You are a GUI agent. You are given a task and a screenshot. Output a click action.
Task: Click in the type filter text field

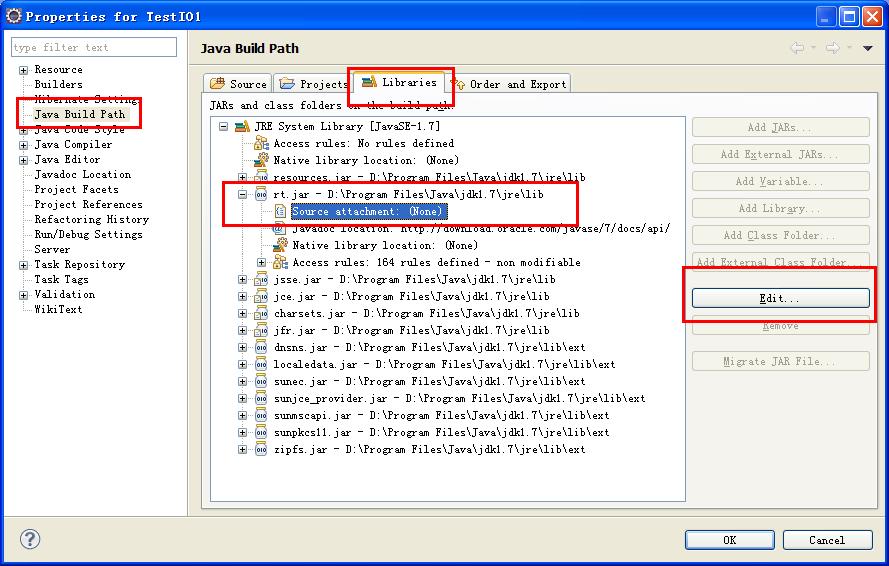click(x=94, y=47)
